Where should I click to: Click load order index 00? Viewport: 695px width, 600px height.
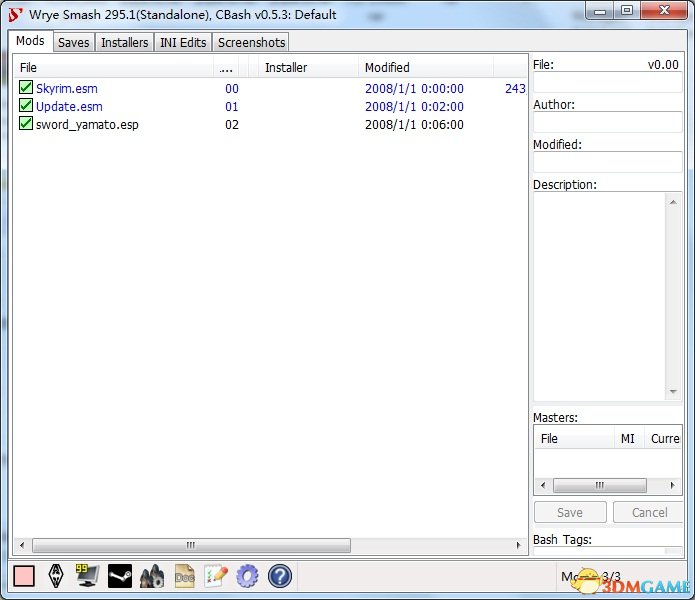click(232, 88)
